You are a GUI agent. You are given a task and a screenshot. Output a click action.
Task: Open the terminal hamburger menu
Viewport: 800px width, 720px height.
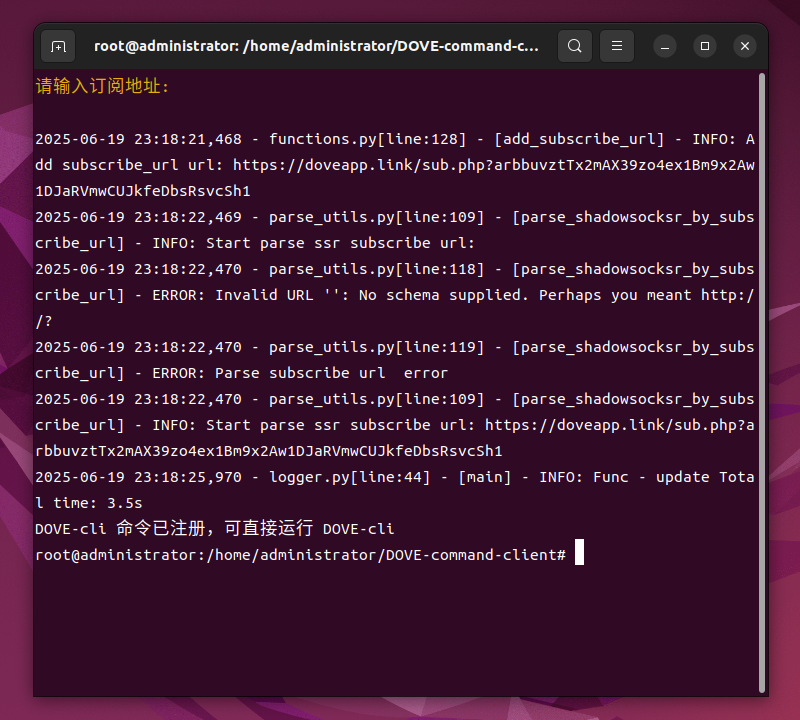(x=617, y=46)
